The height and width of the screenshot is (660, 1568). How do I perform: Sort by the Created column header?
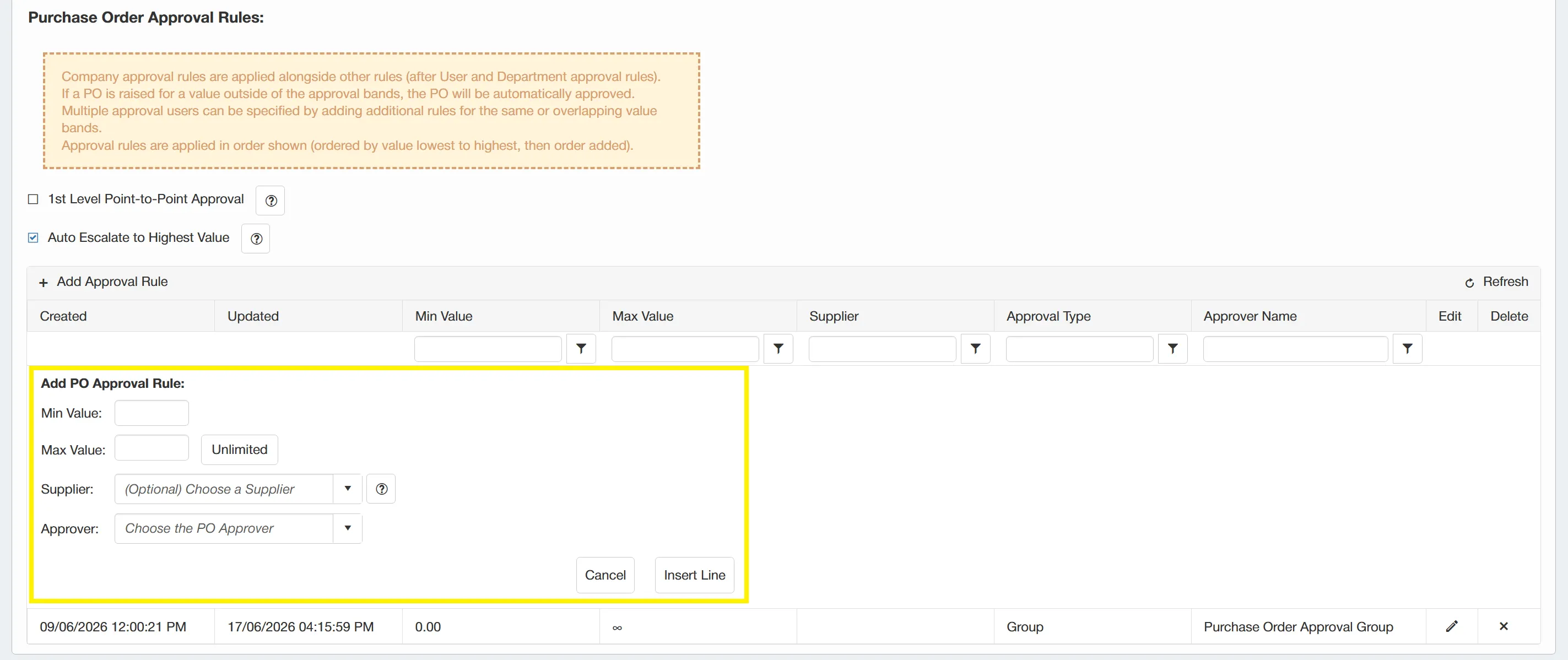(63, 316)
